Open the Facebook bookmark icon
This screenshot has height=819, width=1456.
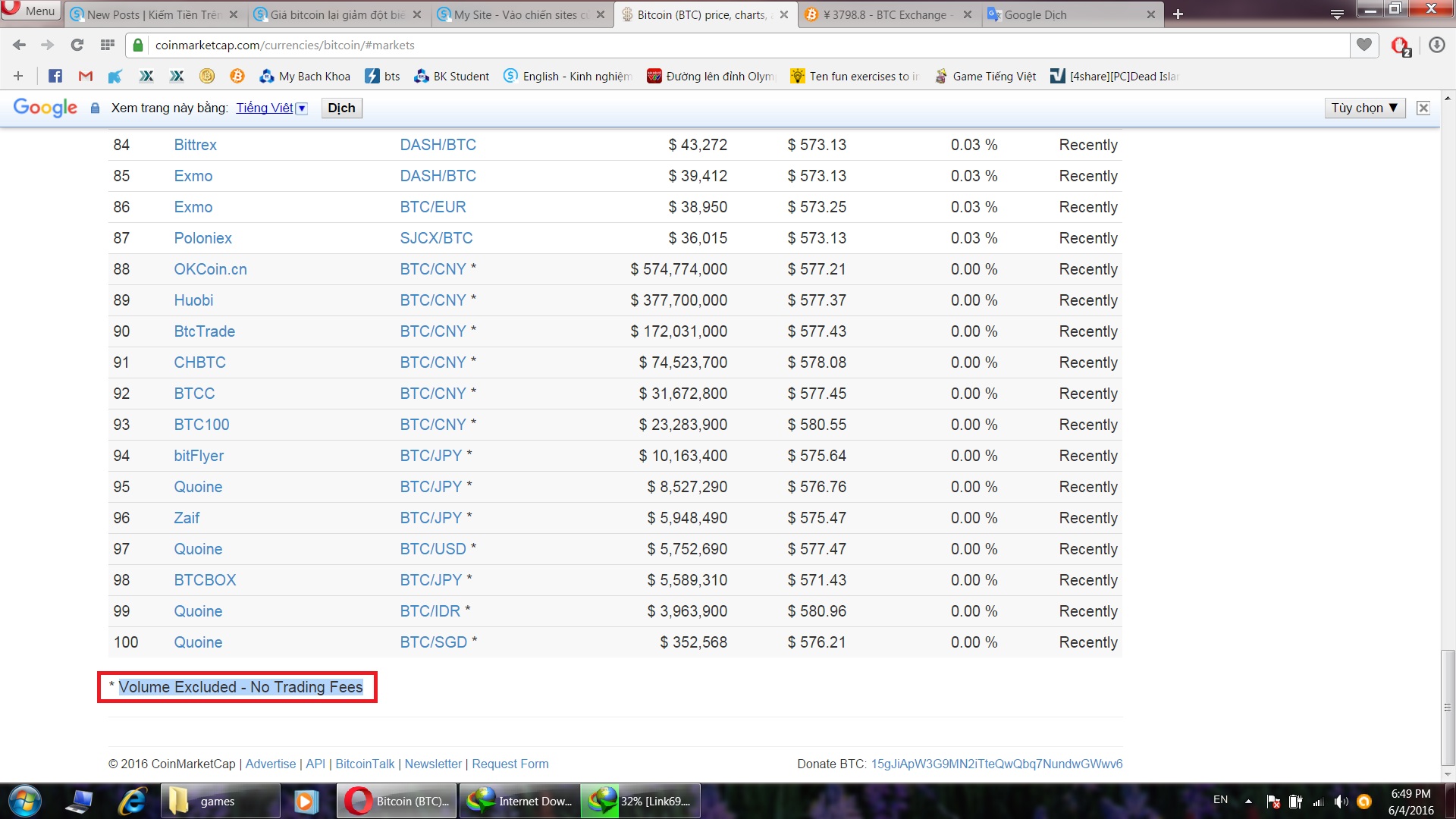point(55,76)
